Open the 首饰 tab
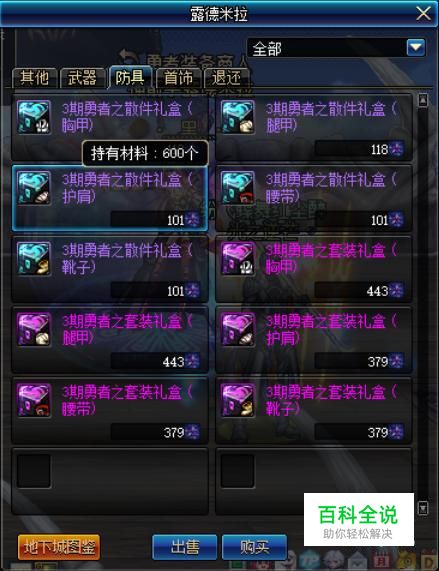 point(178,78)
